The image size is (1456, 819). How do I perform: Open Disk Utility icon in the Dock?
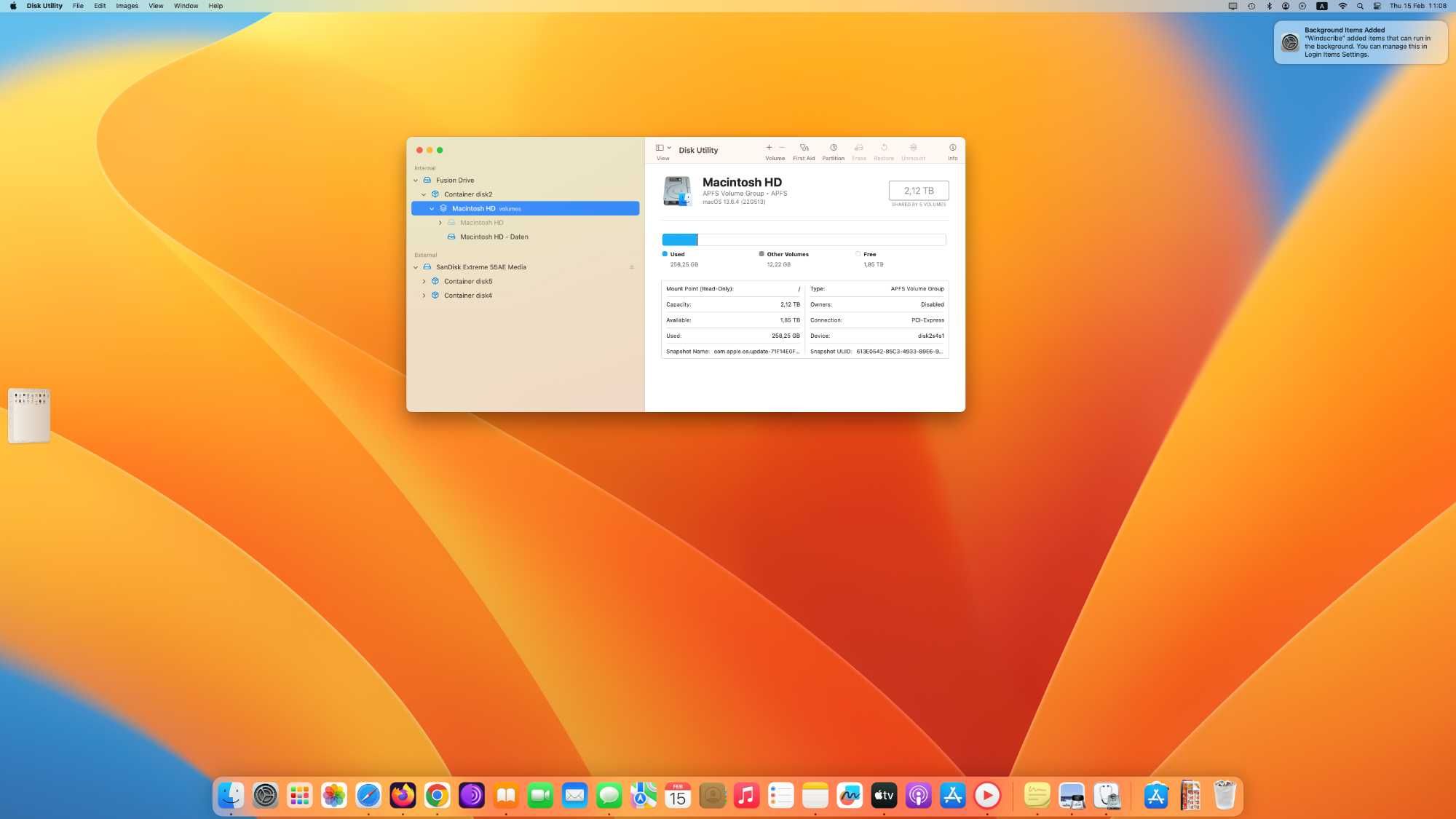tap(1106, 796)
